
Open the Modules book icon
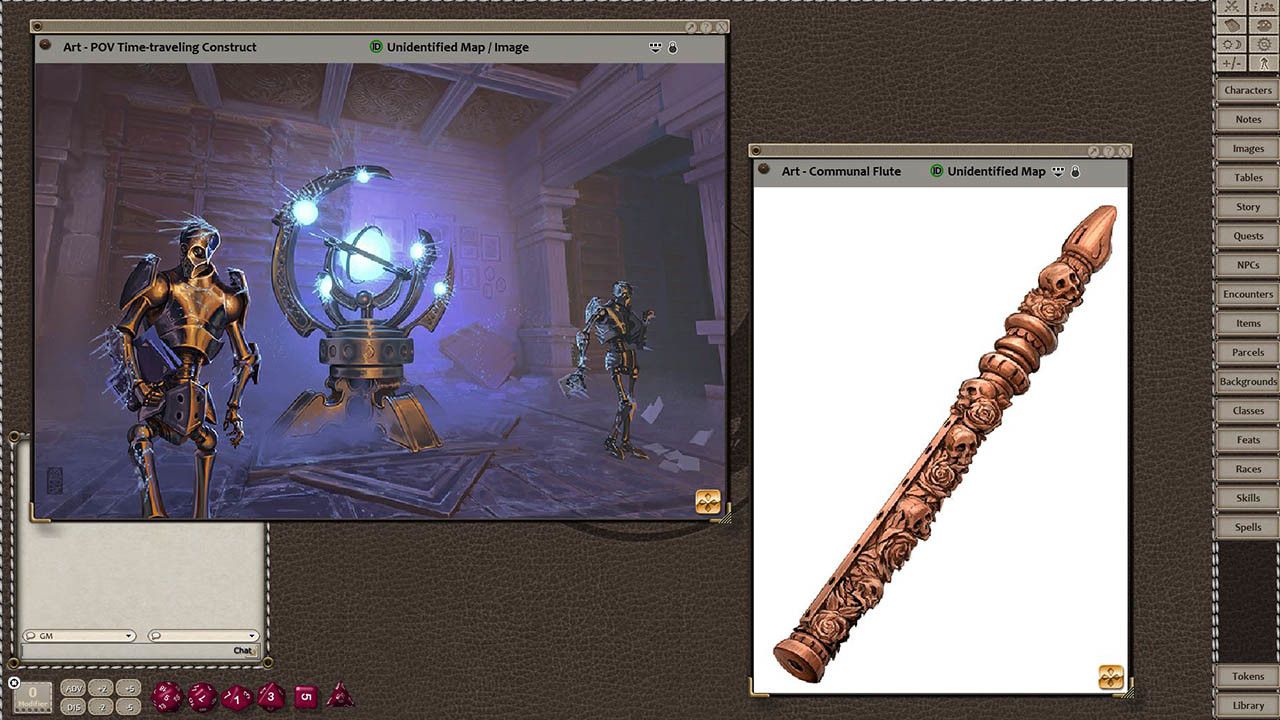[x=1232, y=25]
